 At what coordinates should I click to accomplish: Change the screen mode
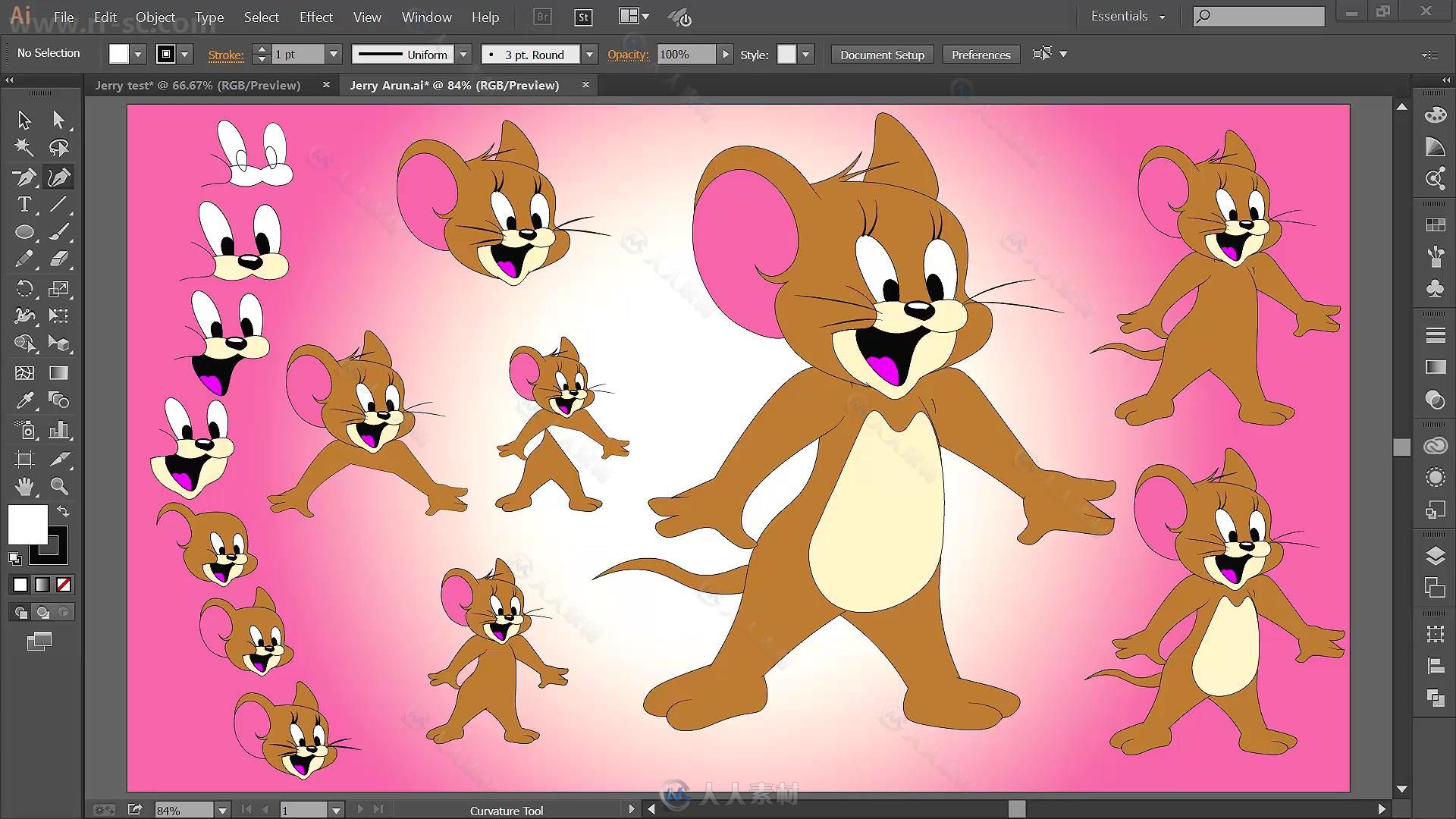click(x=39, y=642)
